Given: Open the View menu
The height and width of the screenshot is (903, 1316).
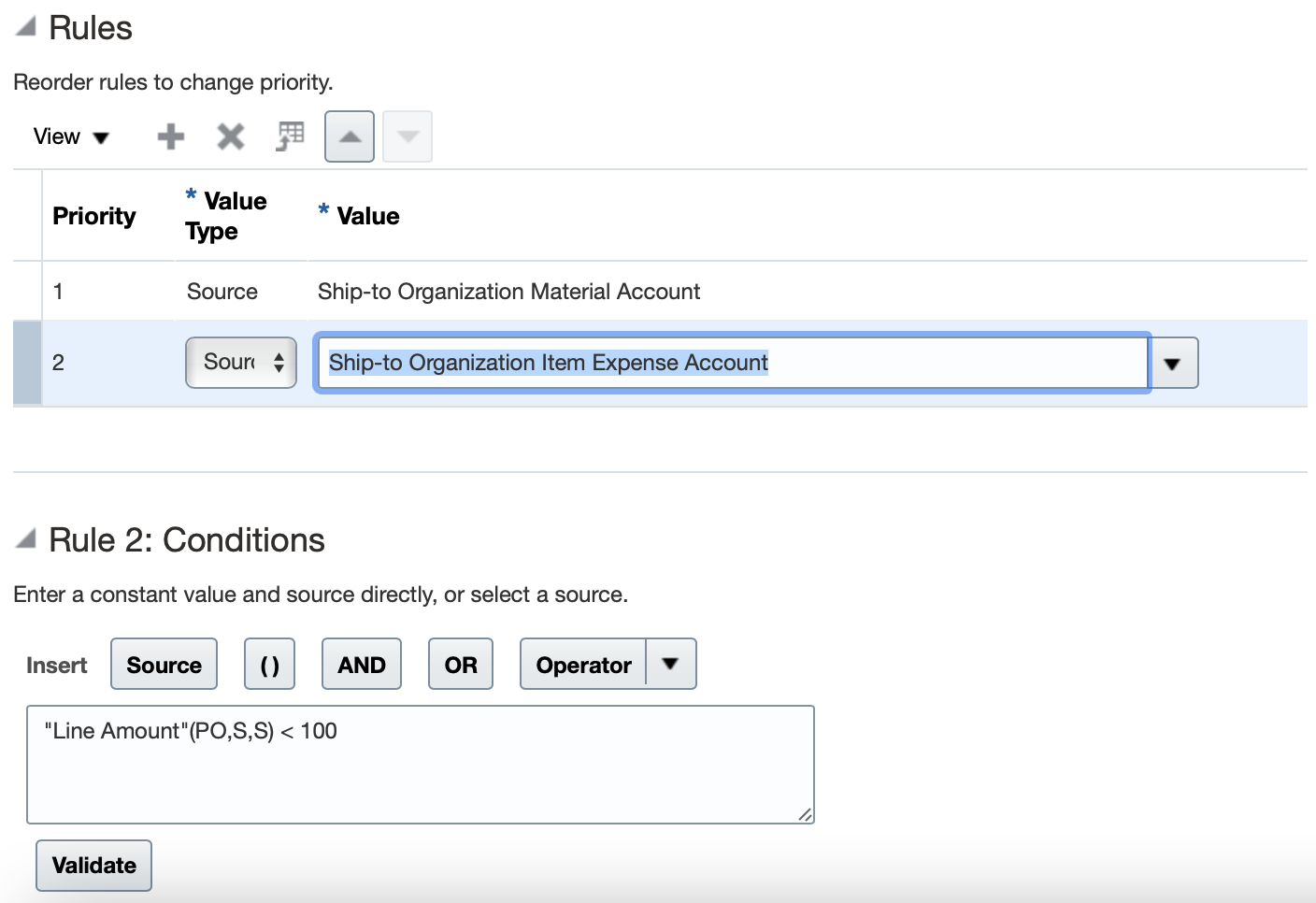Looking at the screenshot, I should click(x=71, y=136).
